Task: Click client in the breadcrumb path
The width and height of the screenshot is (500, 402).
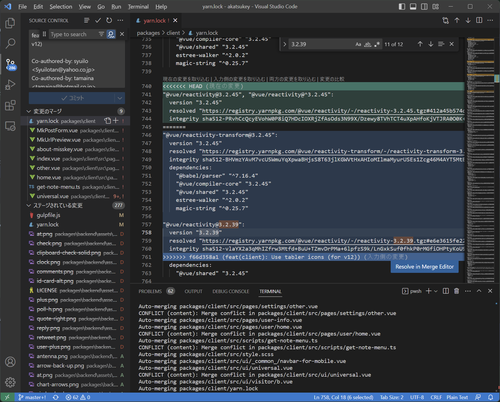Action: point(173,33)
